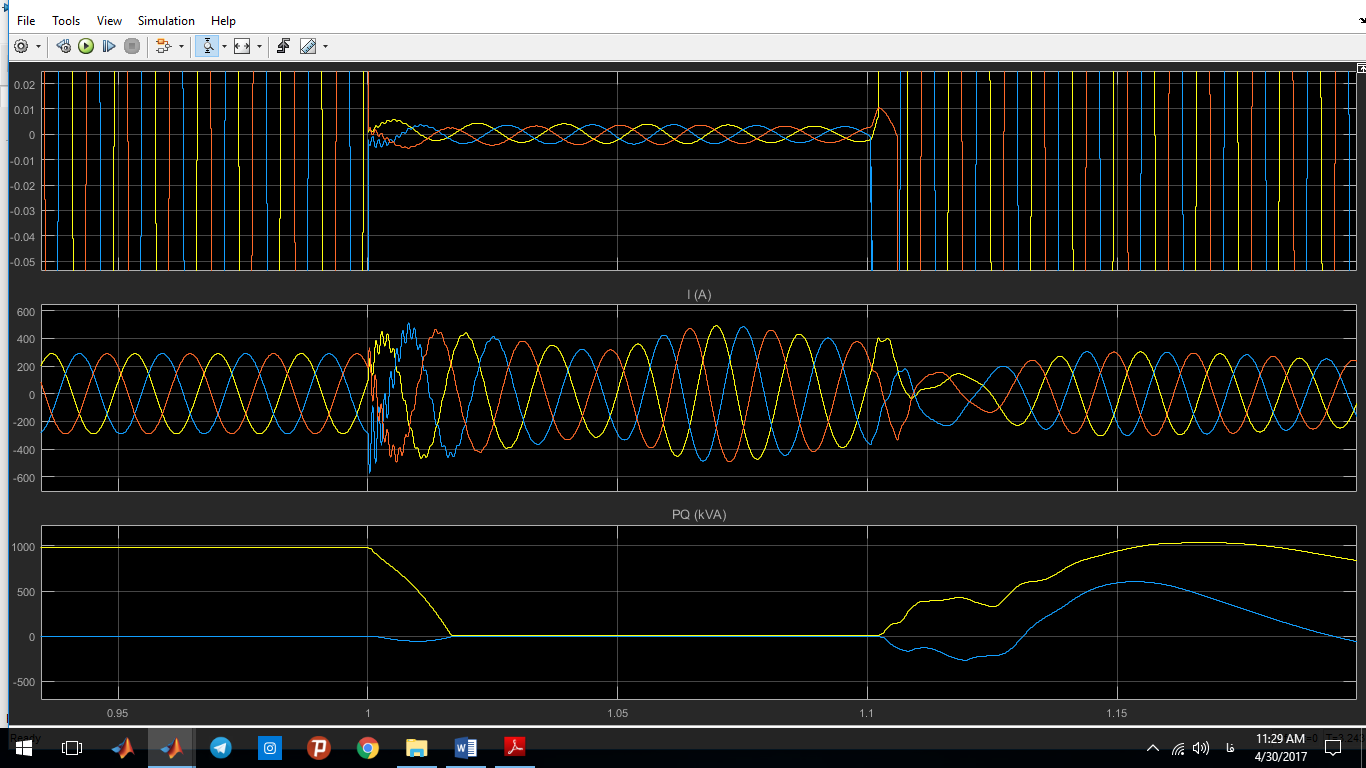This screenshot has height=768, width=1366.
Task: Click the grayed-out Stop simulation button
Action: pos(132,46)
